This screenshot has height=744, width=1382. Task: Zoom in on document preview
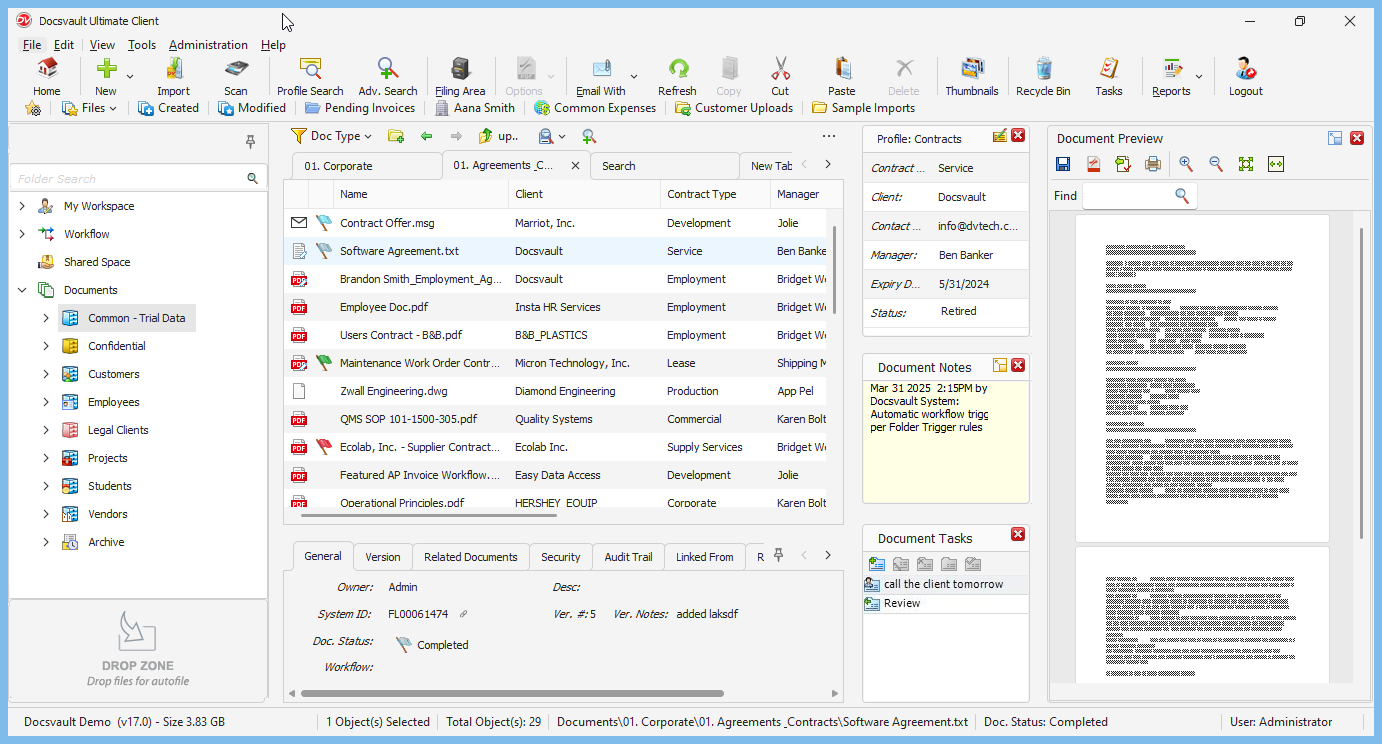[x=1186, y=164]
